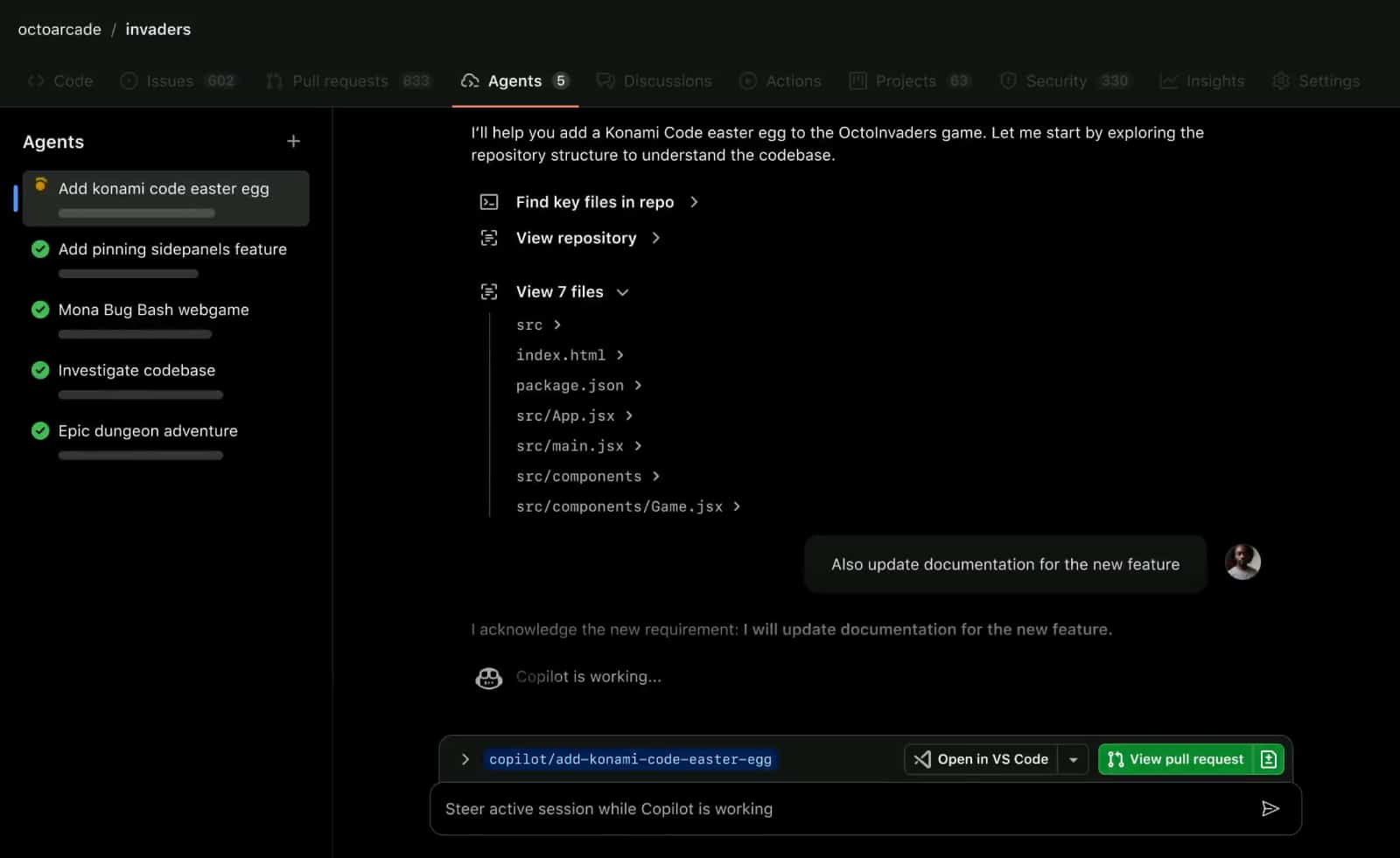Screen dimensions: 1400x858
Task: Collapse the View 7 files list
Action: pyautogui.click(x=623, y=292)
